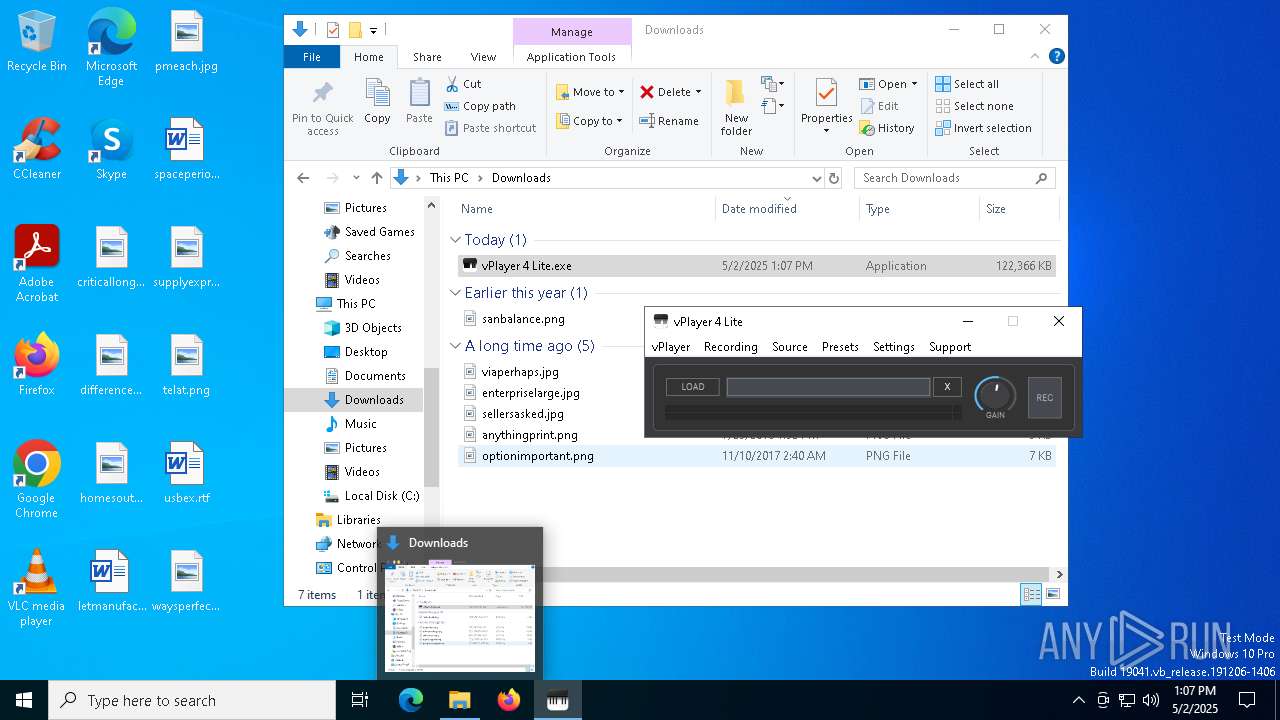Click Copy path in ribbon
Viewport: 1280px width, 720px height.
point(480,106)
